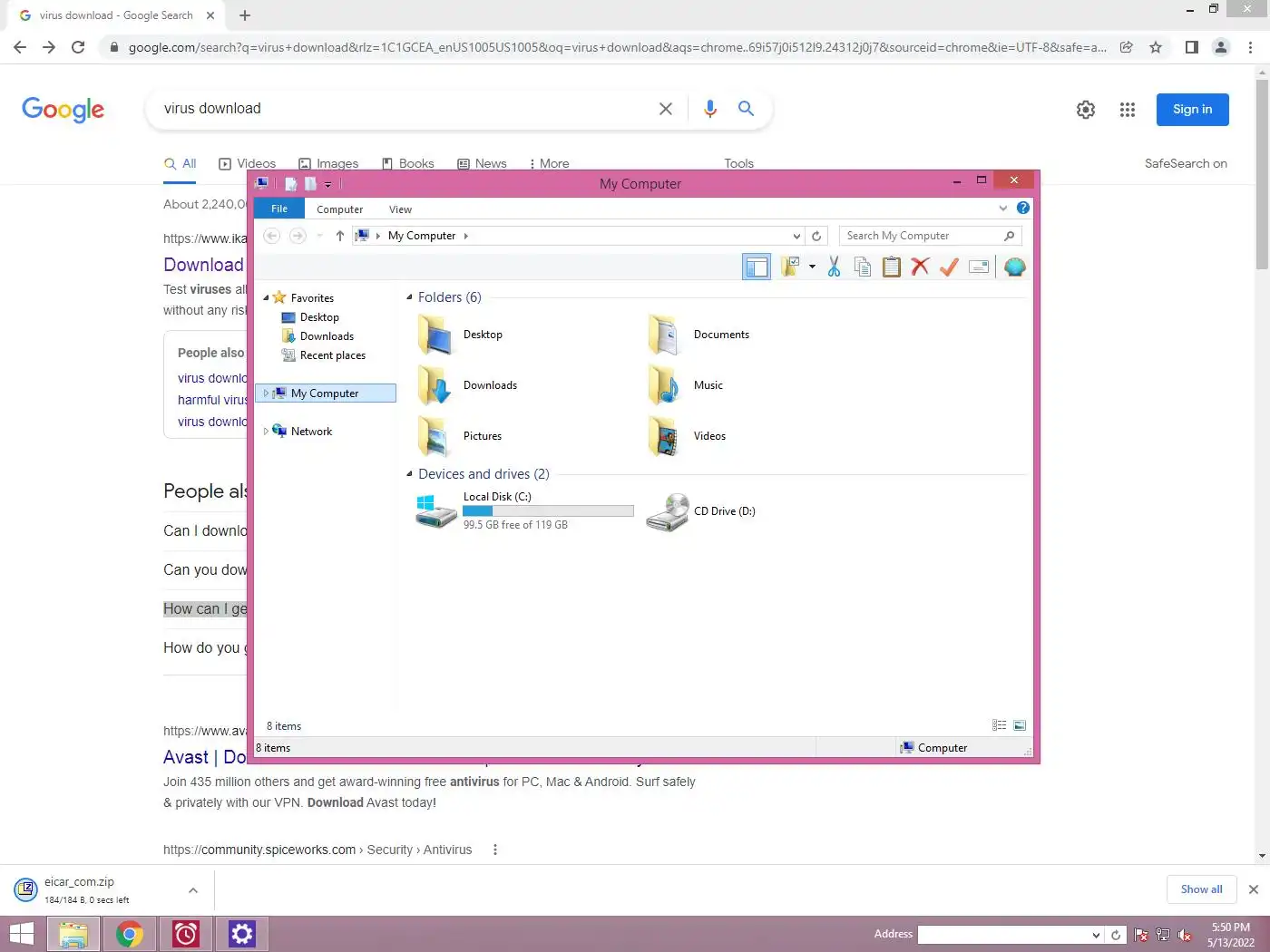
Task: Click the Google Sign in button
Action: pyautogui.click(x=1192, y=110)
